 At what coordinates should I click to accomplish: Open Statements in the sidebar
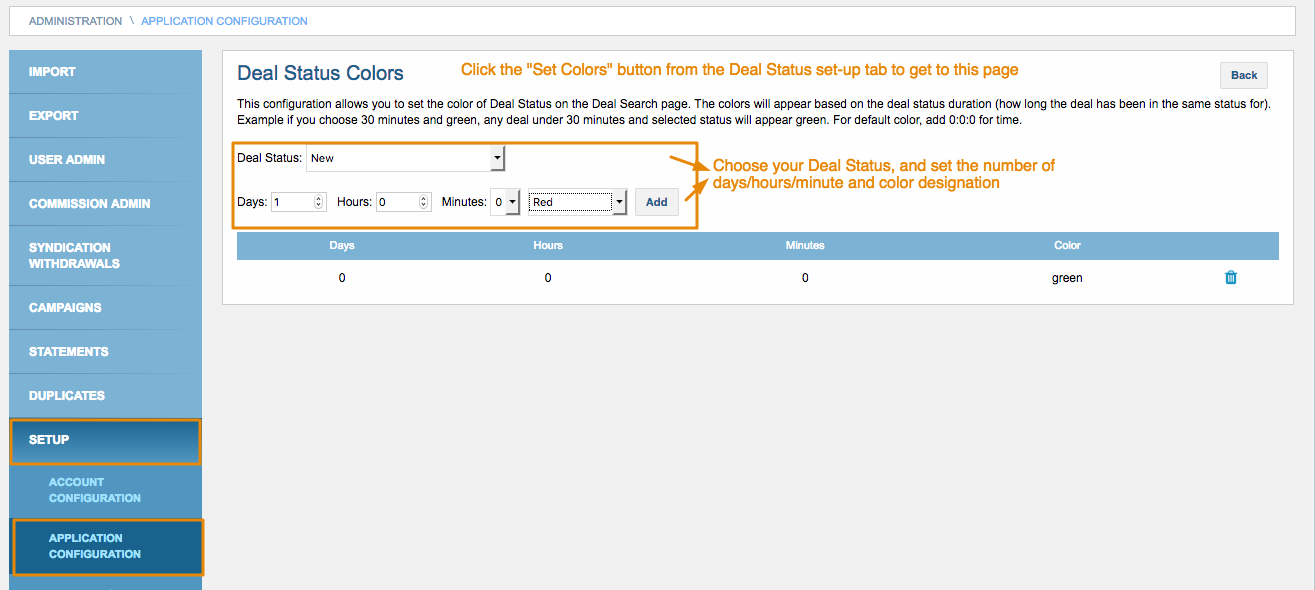[105, 352]
